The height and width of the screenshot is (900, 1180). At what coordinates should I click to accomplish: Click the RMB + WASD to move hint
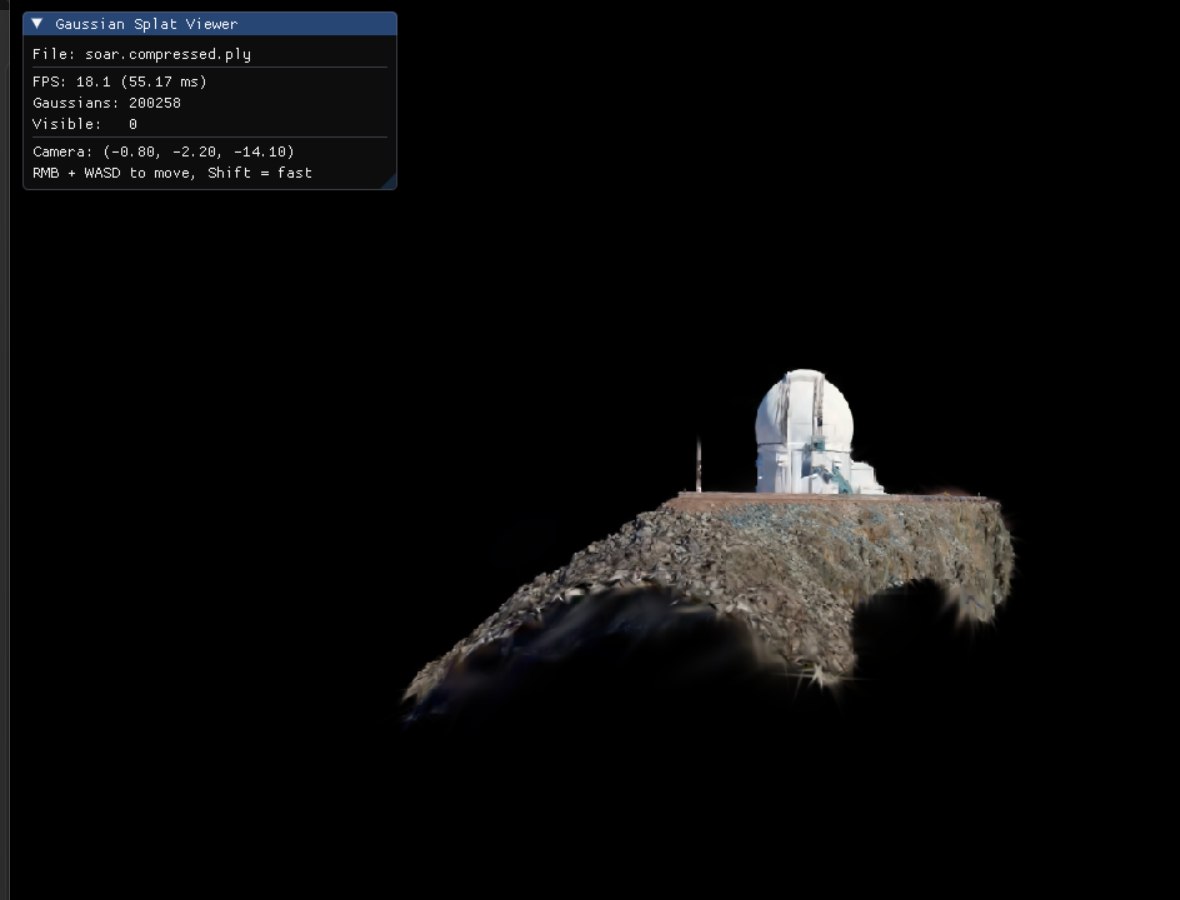pos(172,173)
